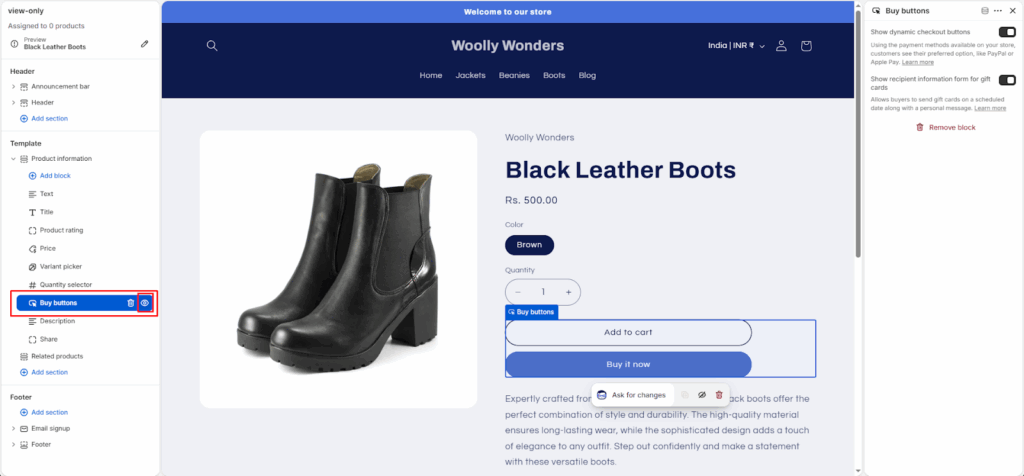
Task: Open the storefront search icon
Action: 212,46
